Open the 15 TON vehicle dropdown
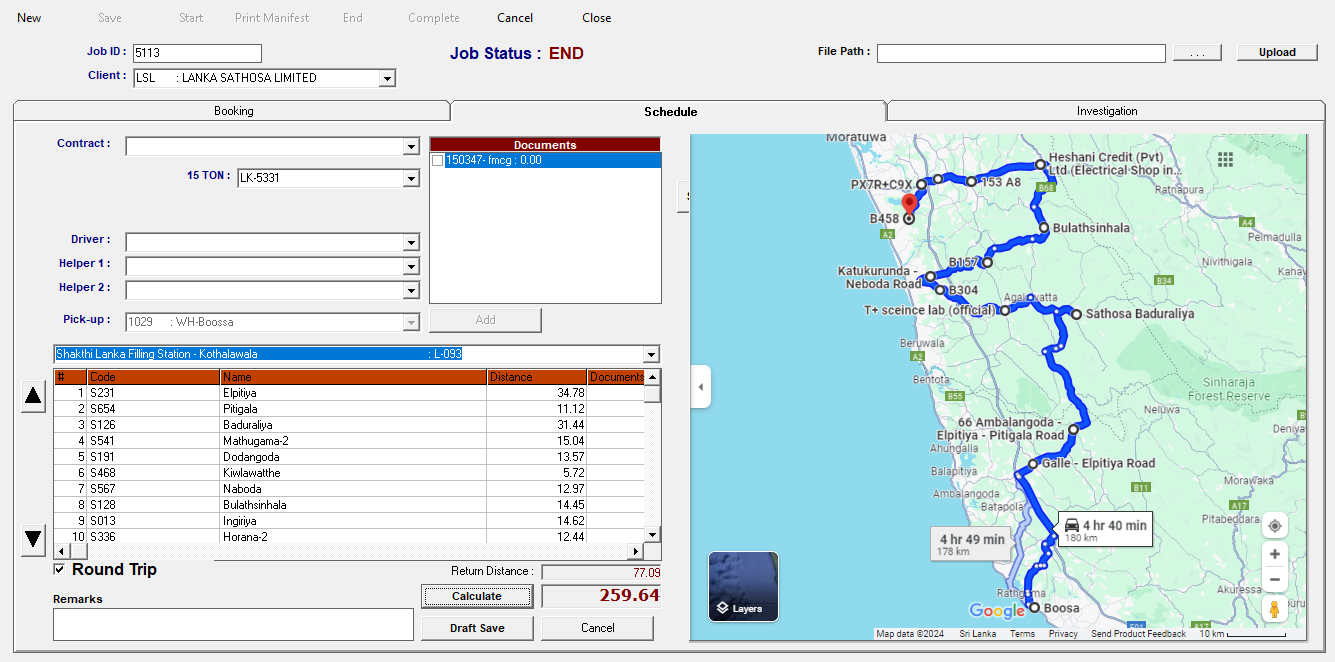This screenshot has width=1335, height=662. 411,179
